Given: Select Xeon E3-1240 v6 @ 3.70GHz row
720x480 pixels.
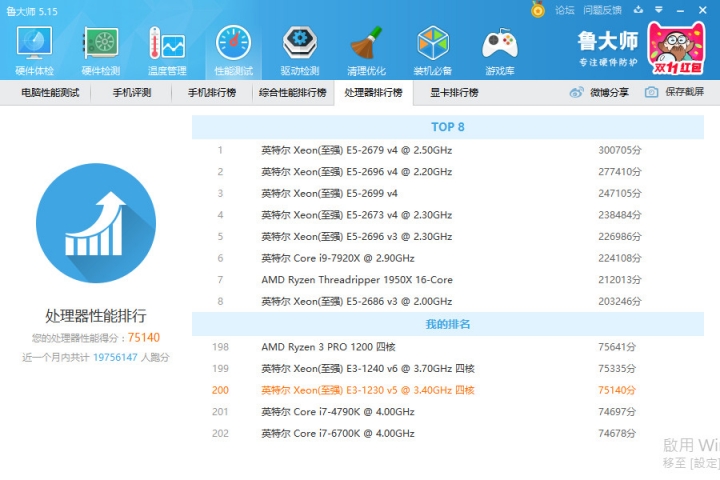Looking at the screenshot, I should 448,368.
